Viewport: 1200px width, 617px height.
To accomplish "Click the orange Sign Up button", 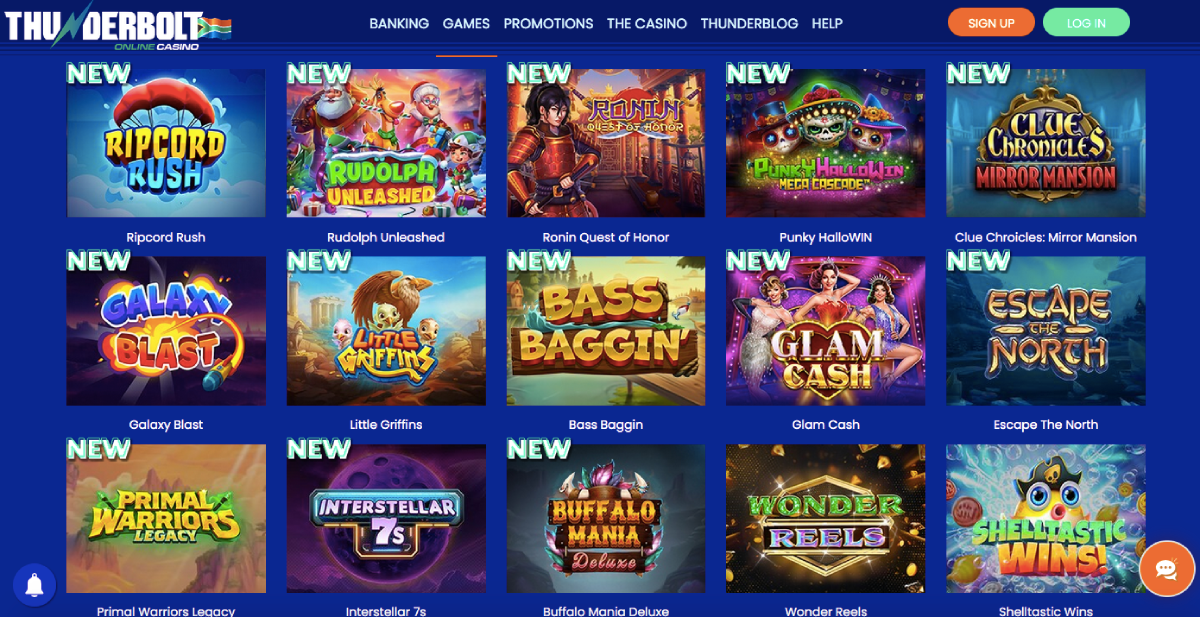I will click(991, 23).
